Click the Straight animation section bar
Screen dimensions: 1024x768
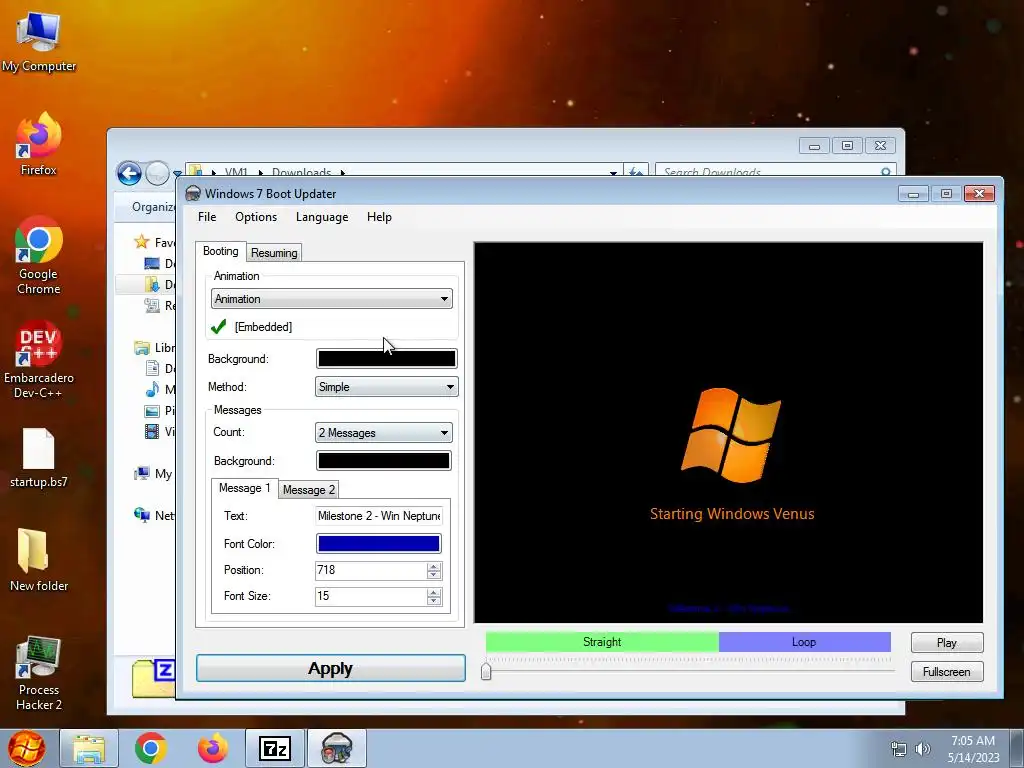pyautogui.click(x=602, y=642)
